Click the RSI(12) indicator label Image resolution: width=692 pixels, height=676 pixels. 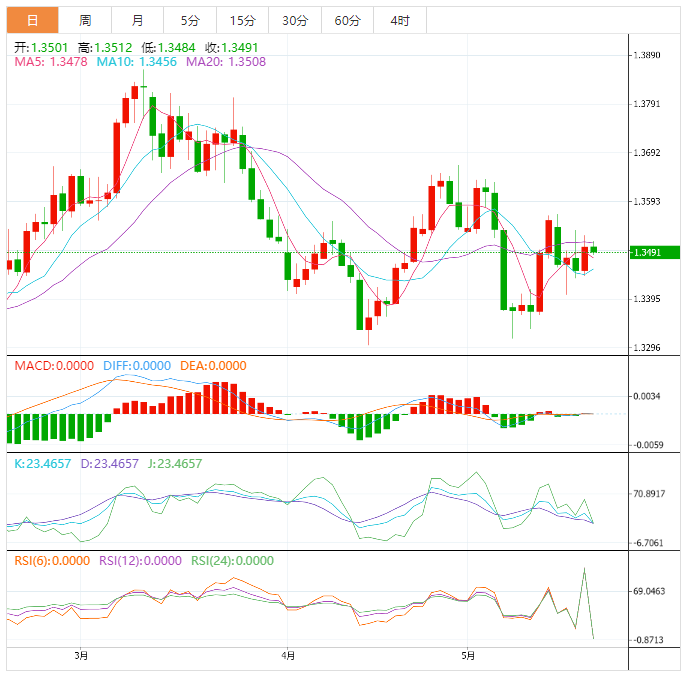point(140,561)
